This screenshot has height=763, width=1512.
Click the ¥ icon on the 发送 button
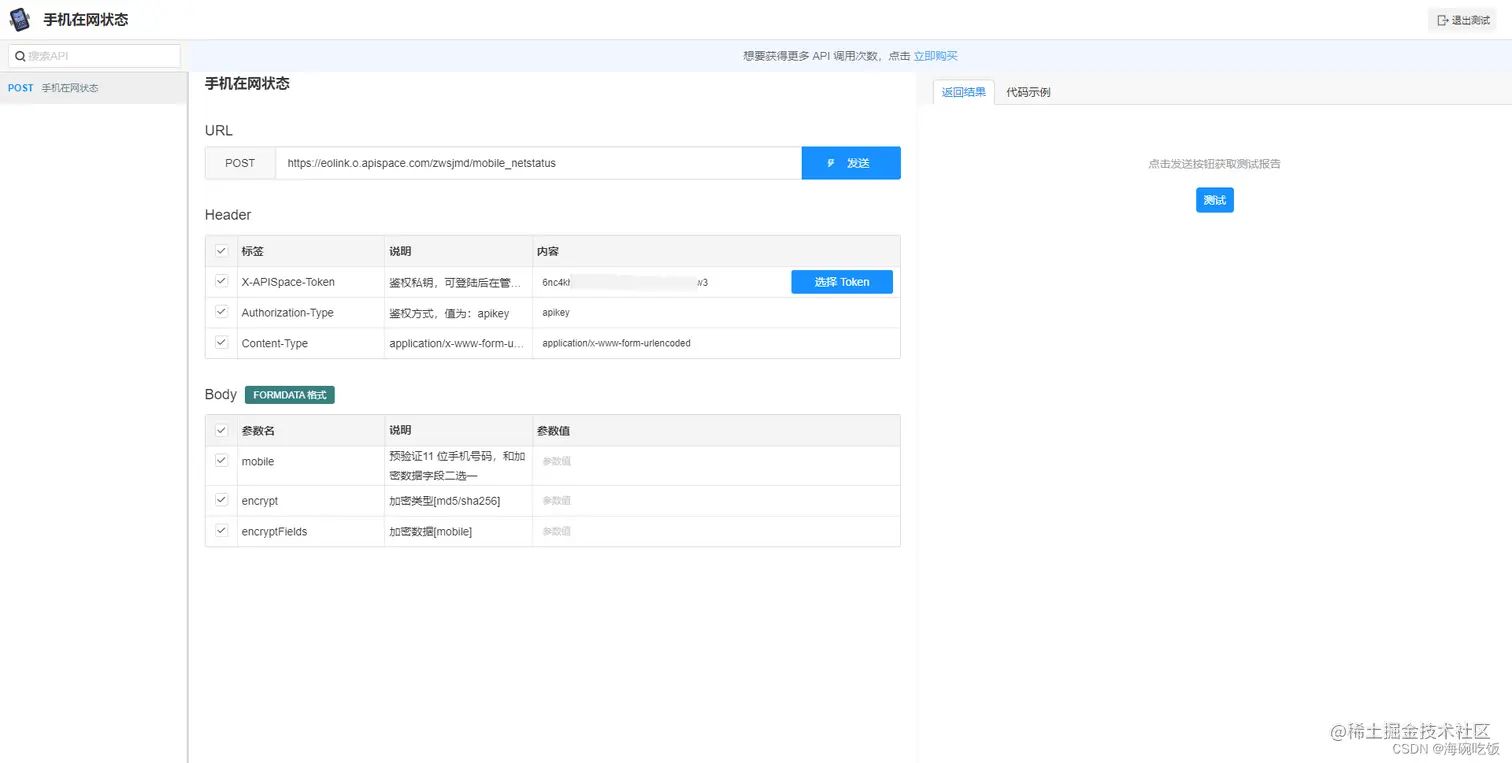click(x=831, y=163)
